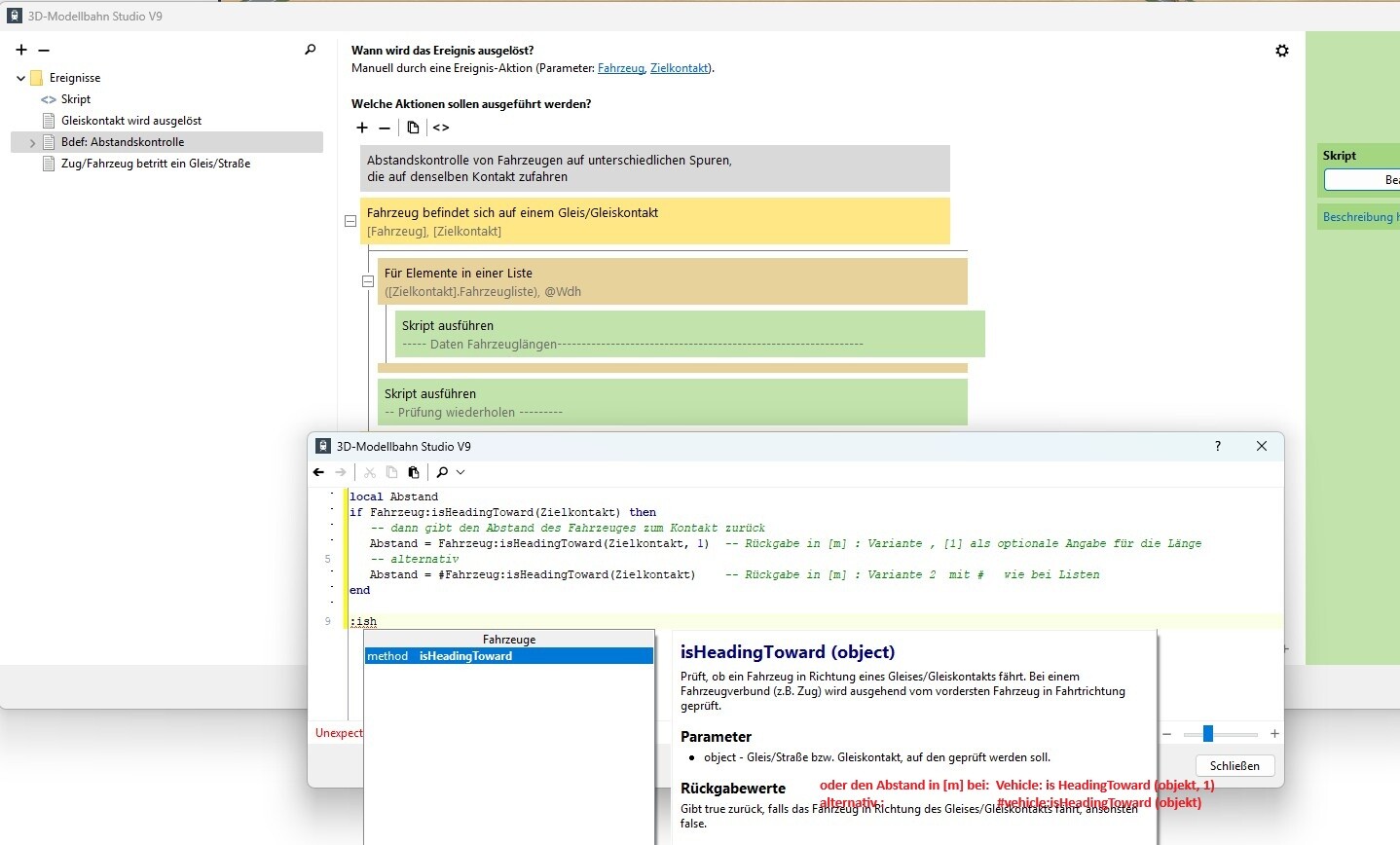Viewport: 1400px width, 845px height.
Task: Click the 'end' keyword line in script
Action: (360, 590)
